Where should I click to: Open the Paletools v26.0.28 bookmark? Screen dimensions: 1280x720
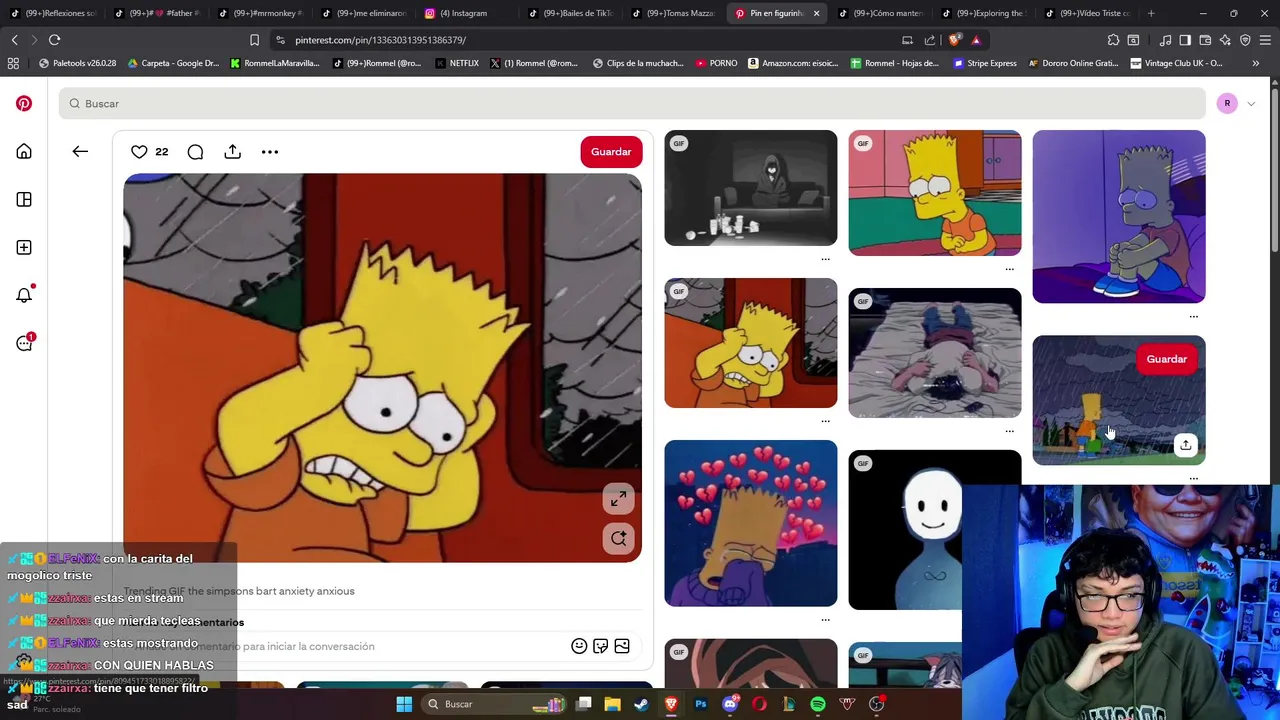coord(77,63)
